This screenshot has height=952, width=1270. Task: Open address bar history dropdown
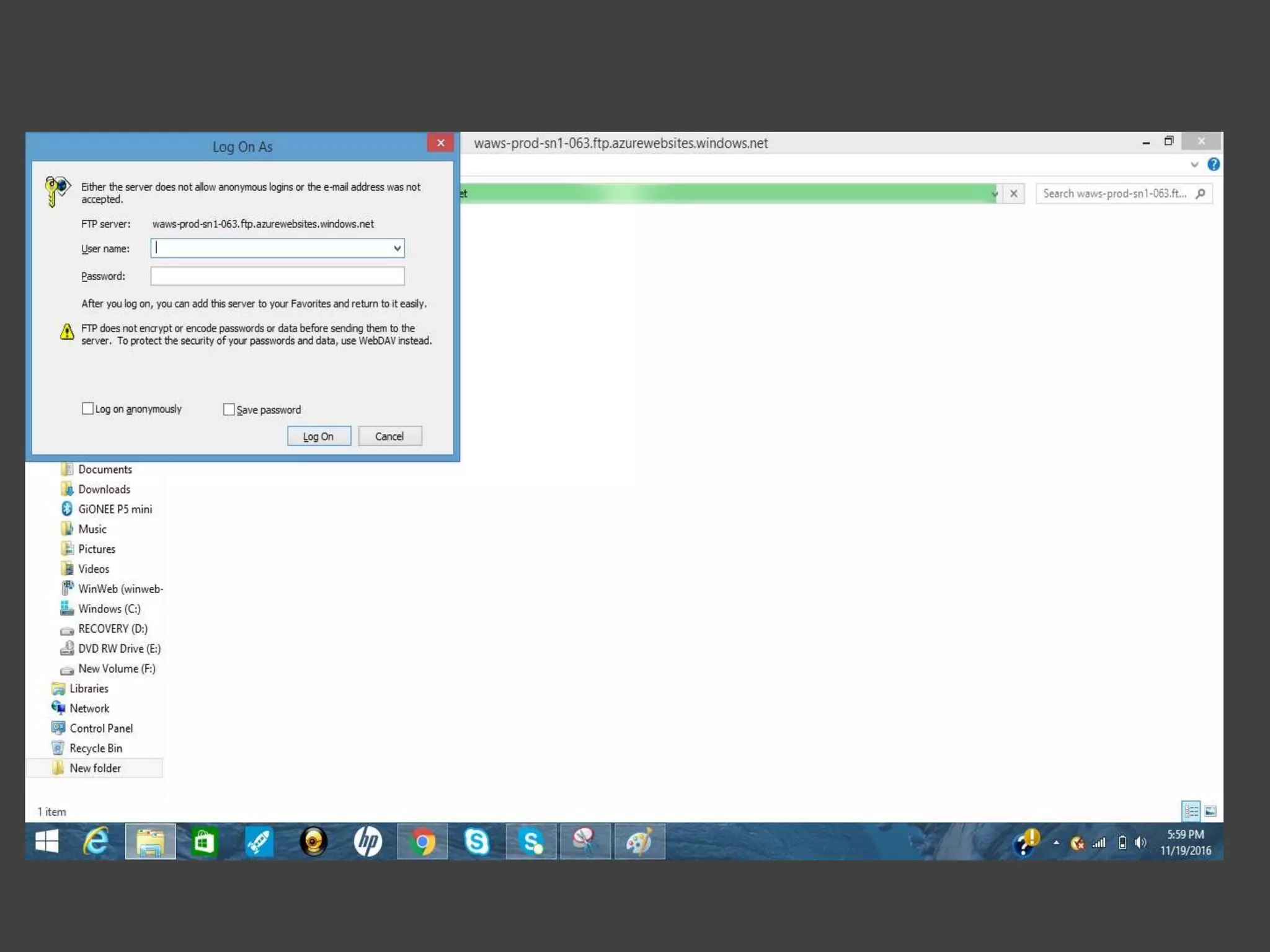[995, 193]
